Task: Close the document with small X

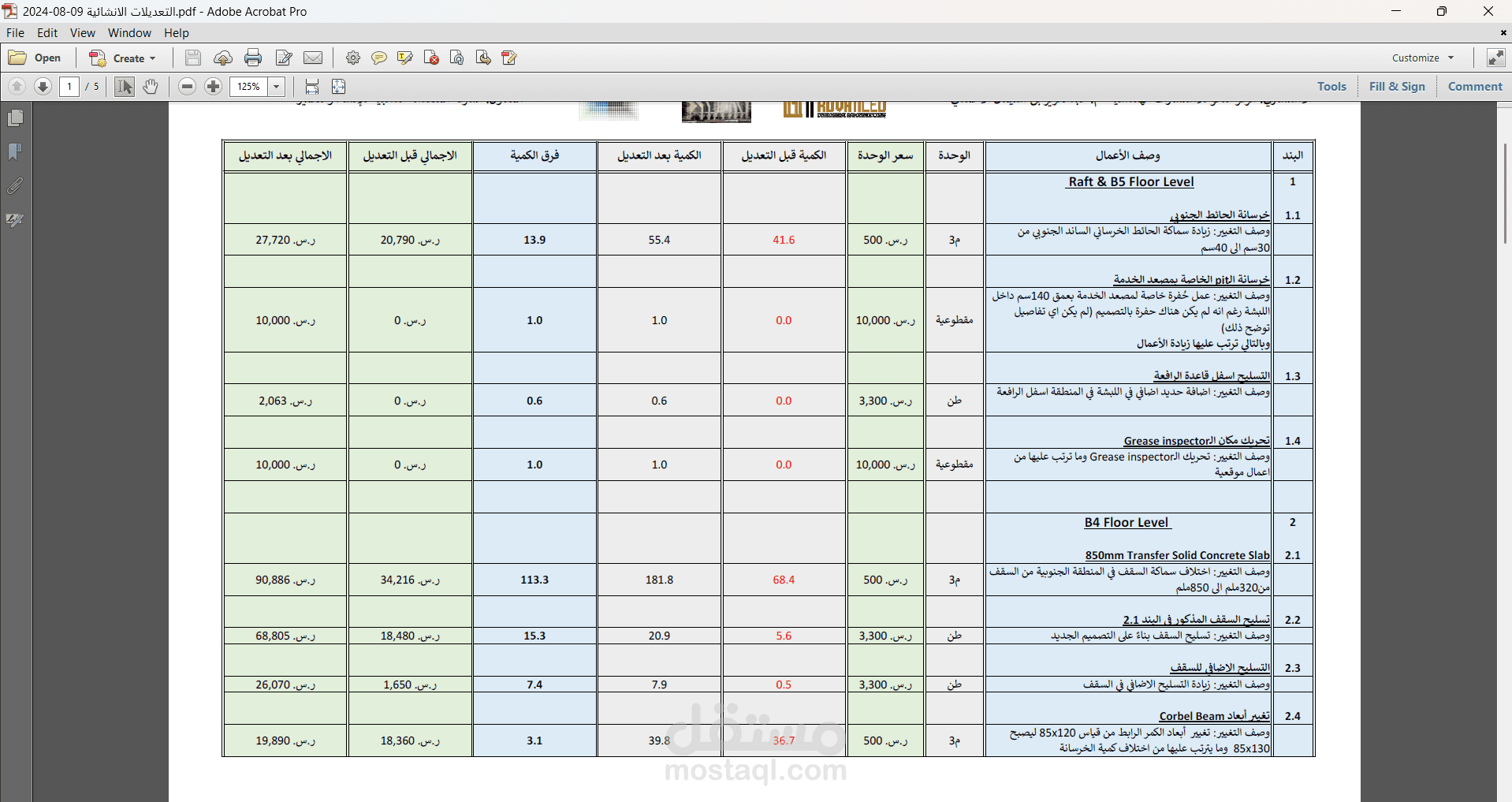Action: [1503, 33]
